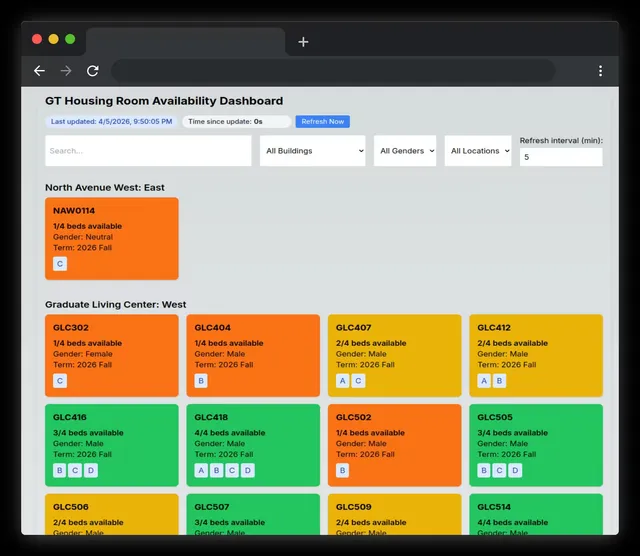The image size is (640, 556).
Task: Expand the All Buildings dropdown
Action: (x=313, y=151)
